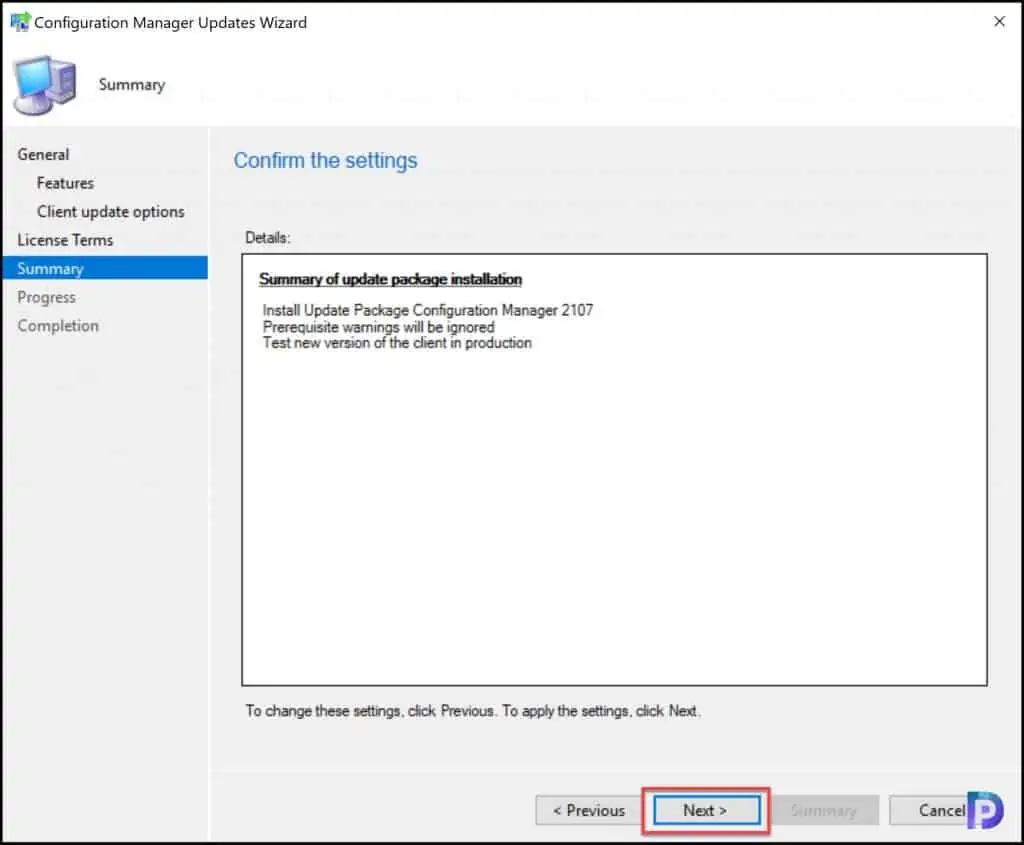Click the 'Summary of update package installation' heading
This screenshot has height=845, width=1024.
(x=391, y=279)
